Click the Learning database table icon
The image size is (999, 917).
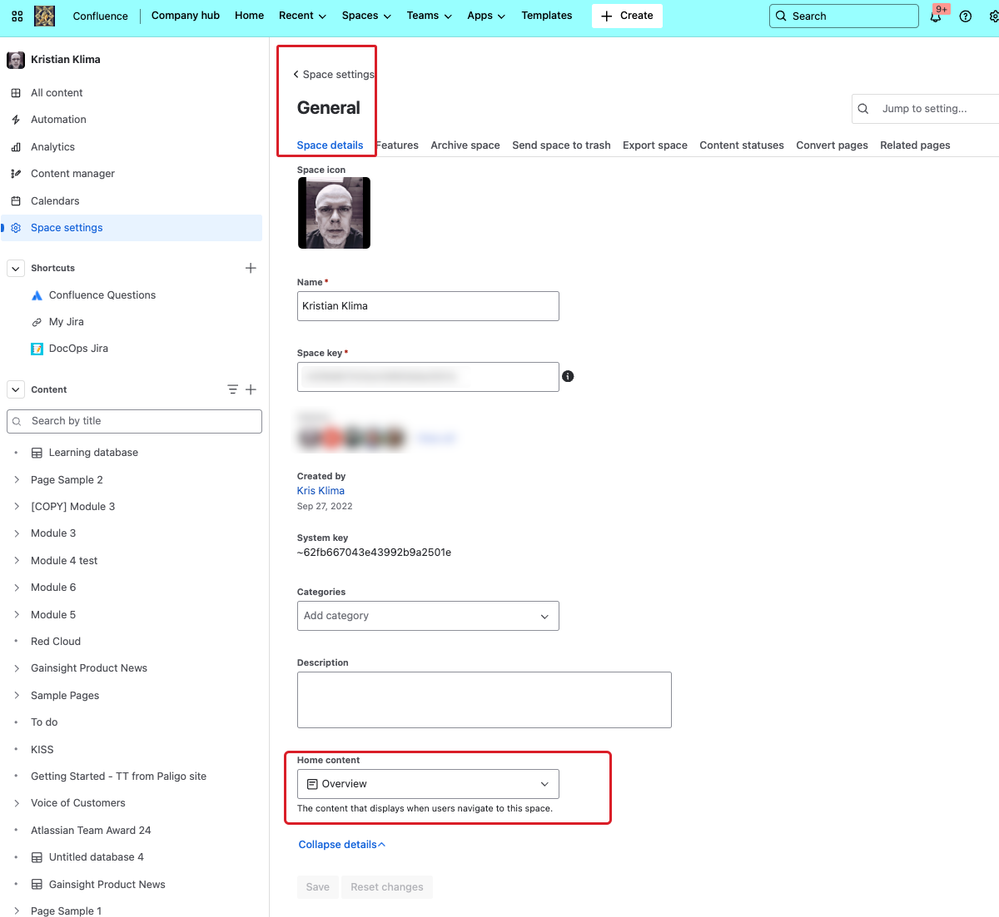pyautogui.click(x=37, y=453)
